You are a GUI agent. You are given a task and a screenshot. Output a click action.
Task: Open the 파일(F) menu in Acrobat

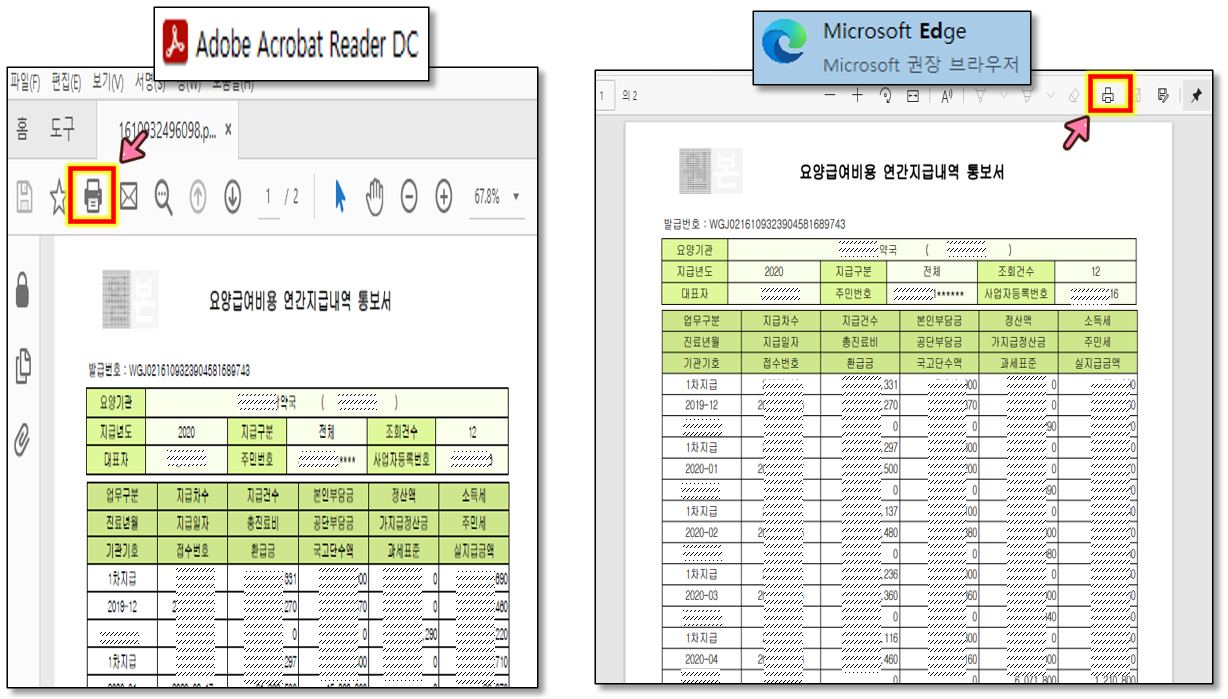(25, 81)
